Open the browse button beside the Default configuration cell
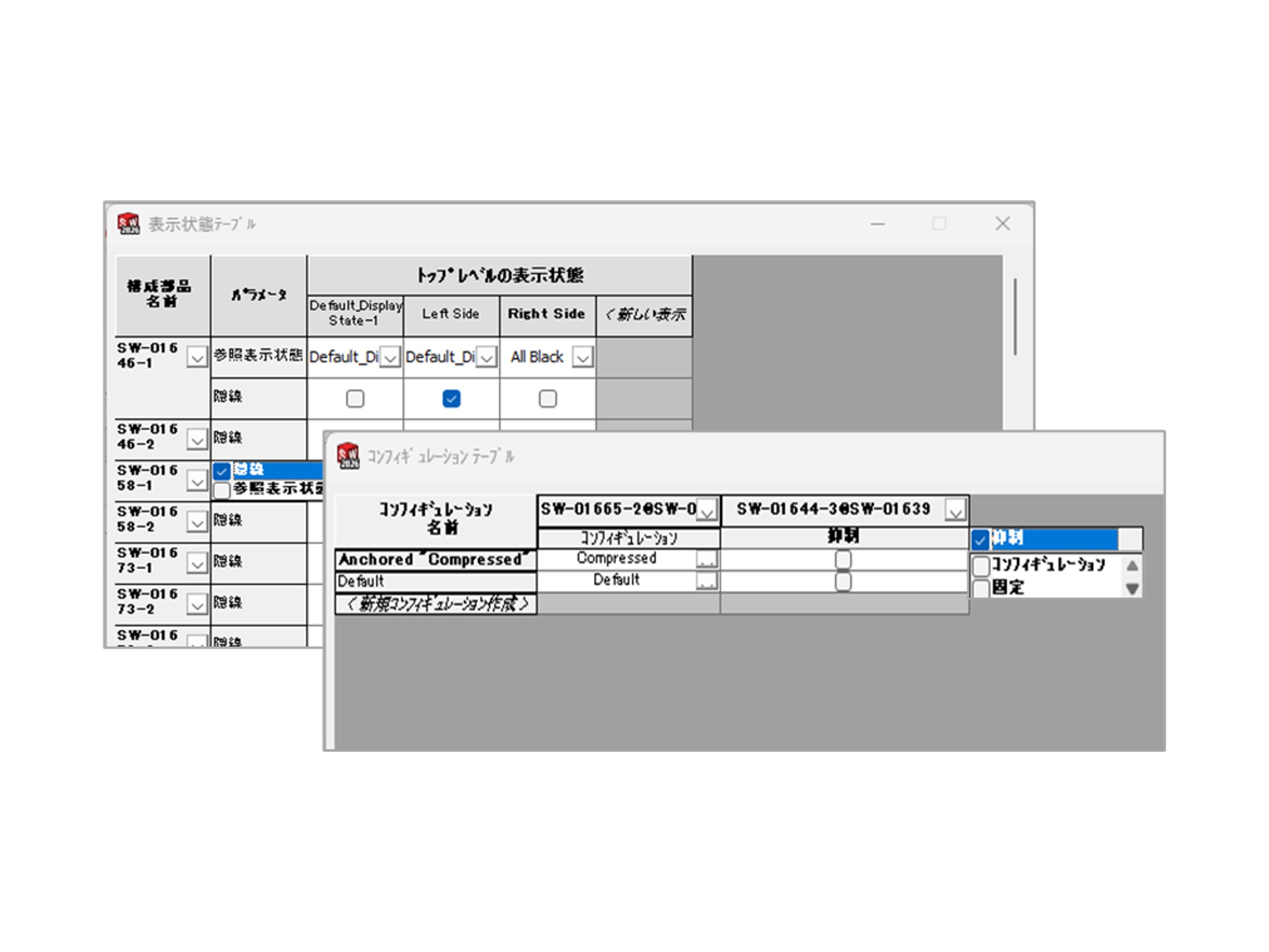This screenshot has width=1269, height=952. tap(707, 581)
